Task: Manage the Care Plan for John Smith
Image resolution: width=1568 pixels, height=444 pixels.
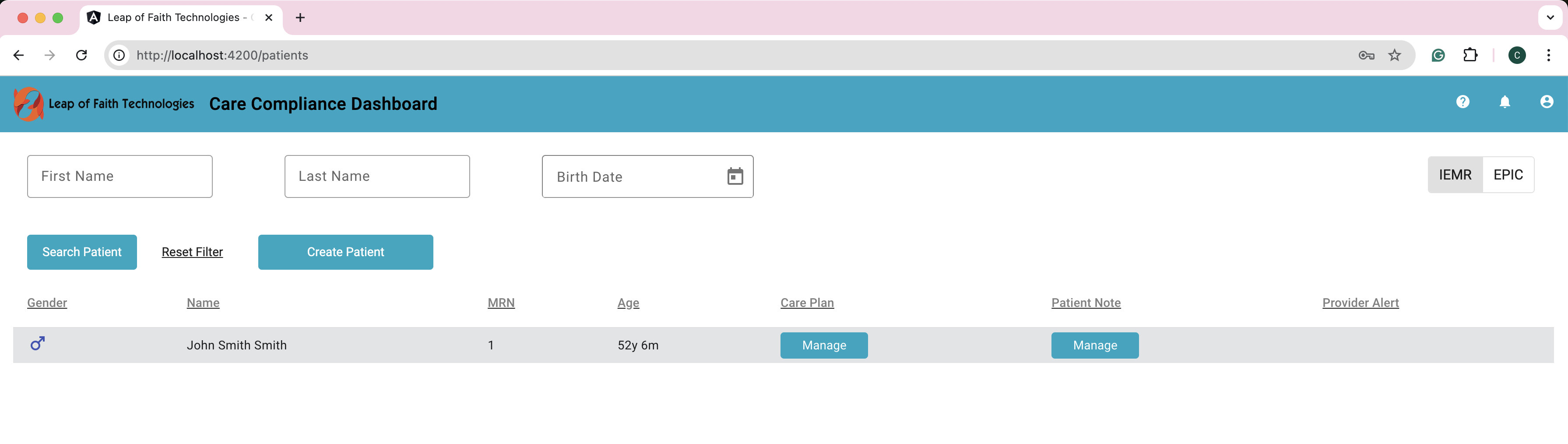Action: (x=823, y=345)
